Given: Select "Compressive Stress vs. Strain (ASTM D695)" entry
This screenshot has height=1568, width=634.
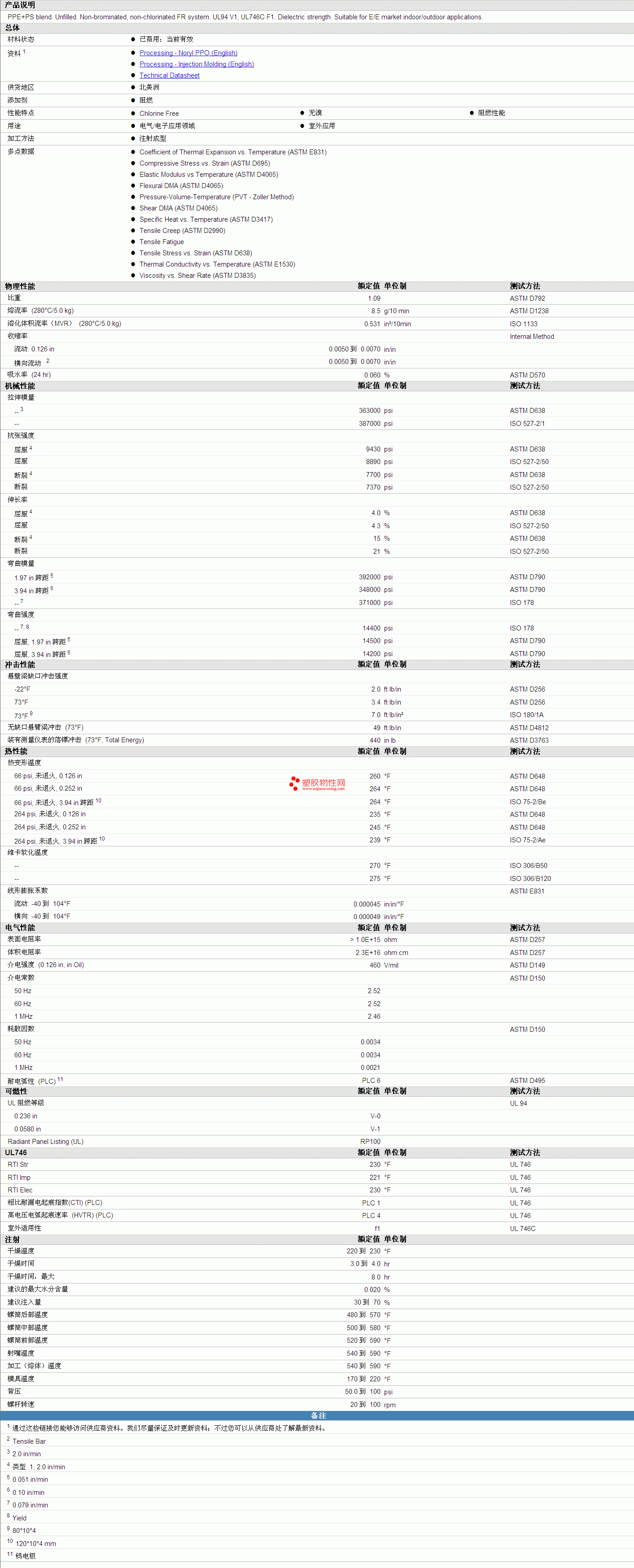Looking at the screenshot, I should (x=205, y=163).
